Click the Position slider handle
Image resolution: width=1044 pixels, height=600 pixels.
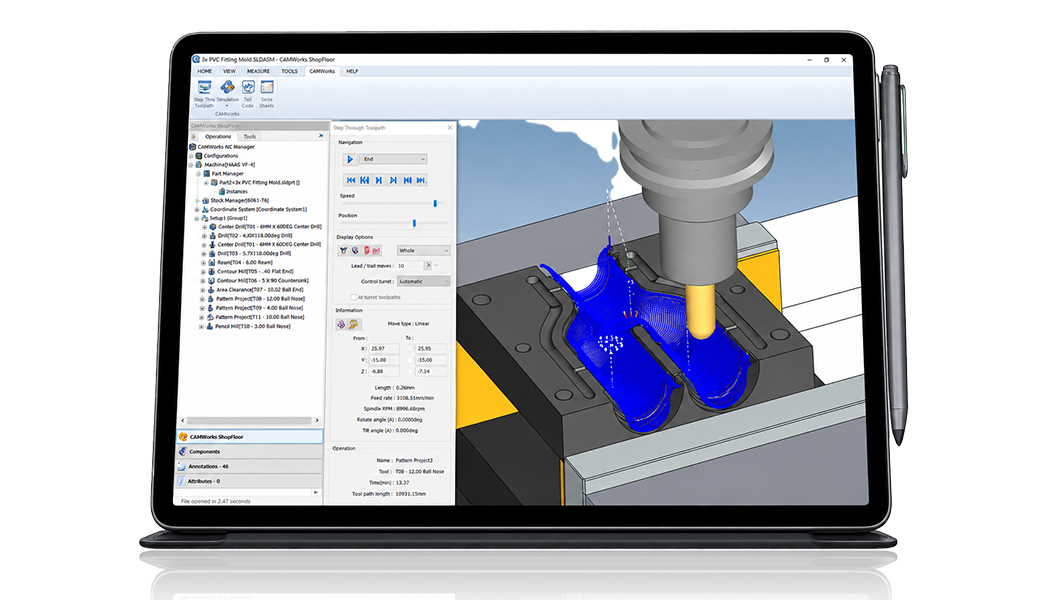tap(414, 224)
